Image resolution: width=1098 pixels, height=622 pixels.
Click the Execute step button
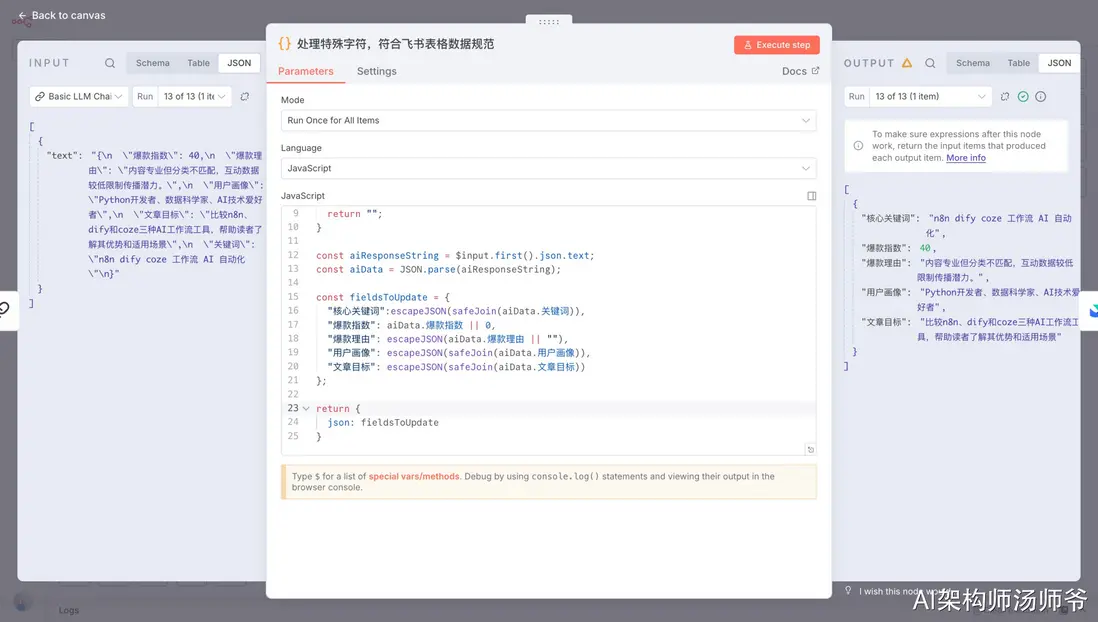point(776,45)
